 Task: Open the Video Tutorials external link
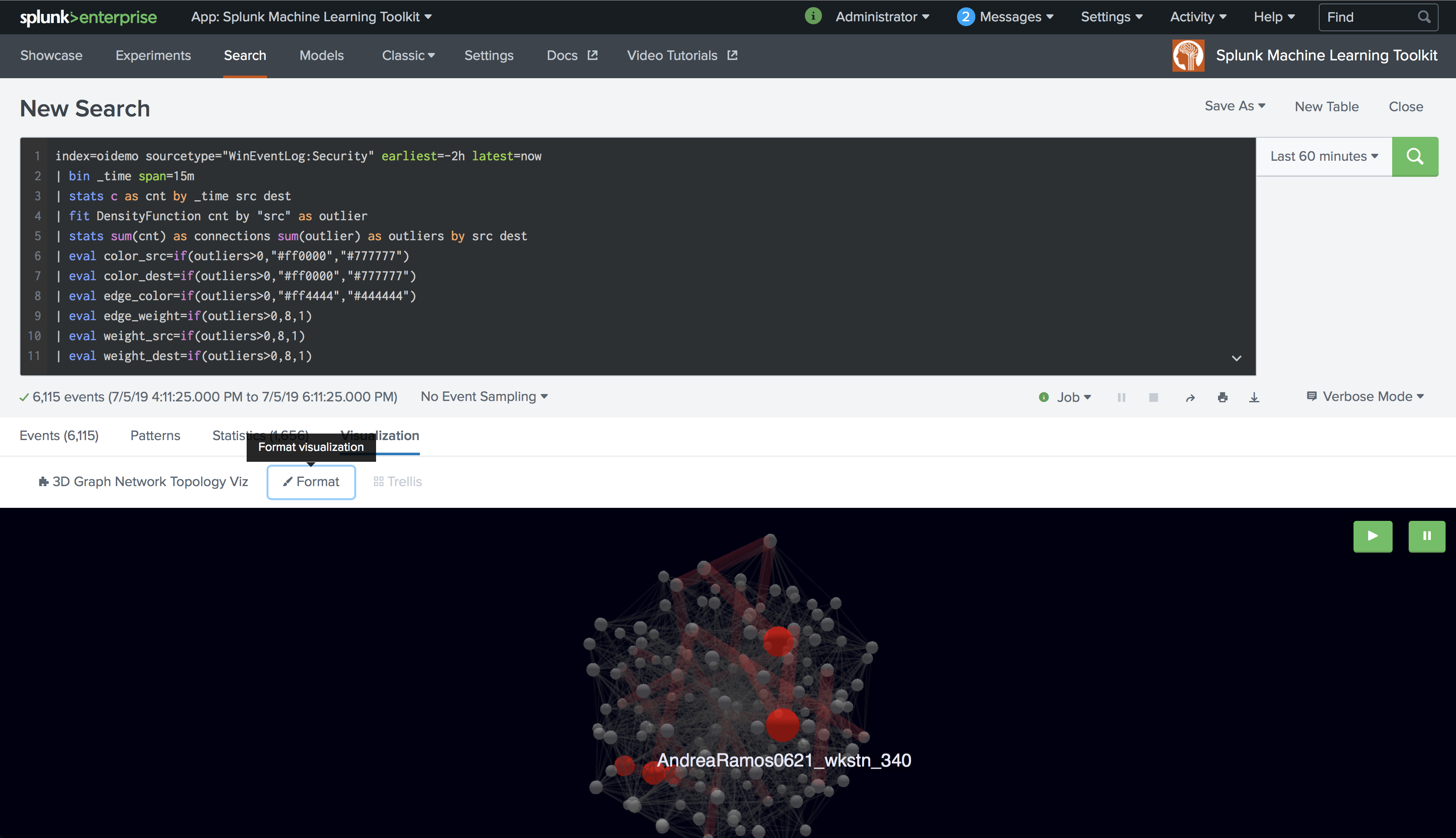[x=682, y=55]
